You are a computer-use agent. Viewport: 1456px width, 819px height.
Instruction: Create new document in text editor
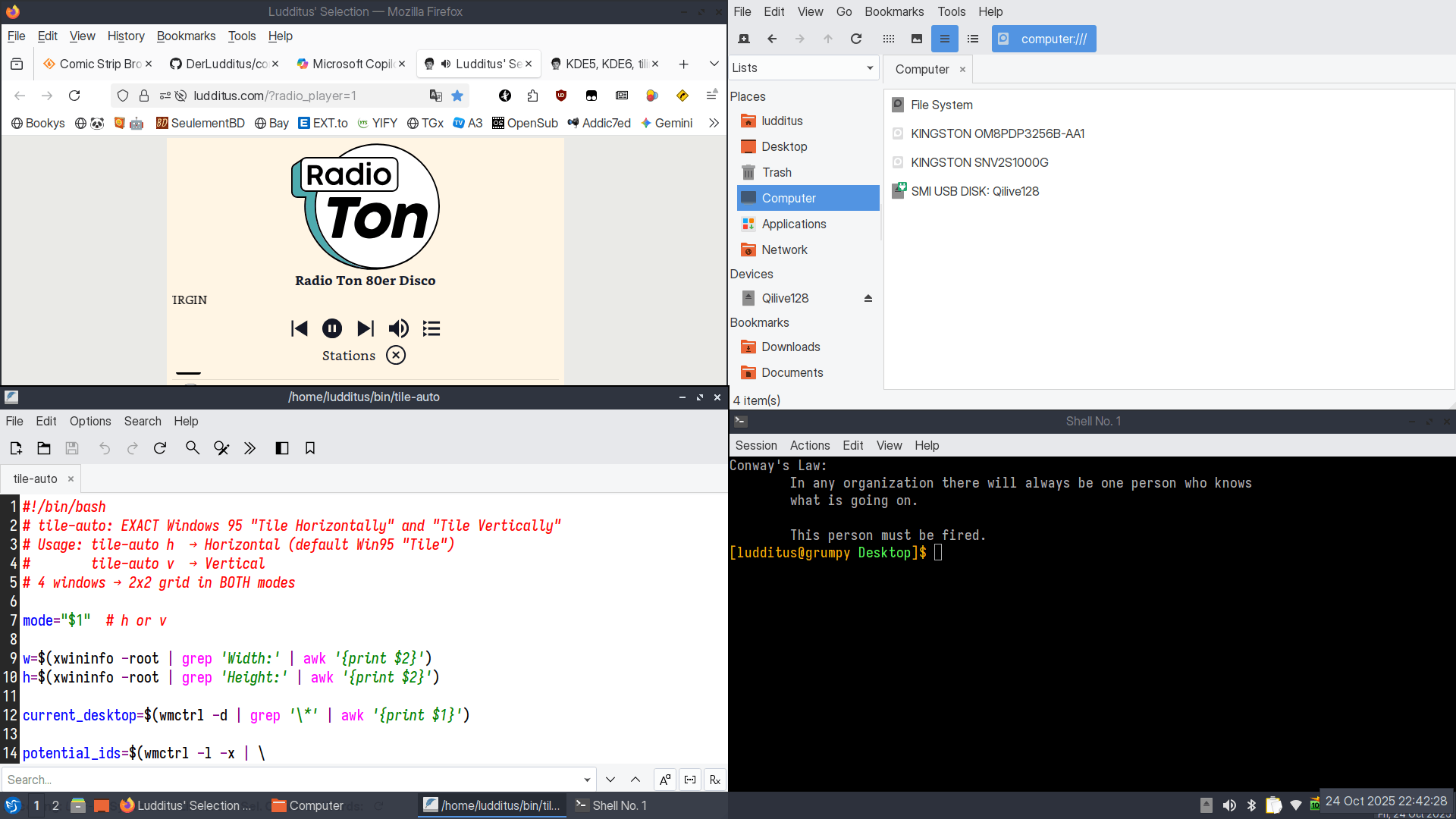click(16, 448)
